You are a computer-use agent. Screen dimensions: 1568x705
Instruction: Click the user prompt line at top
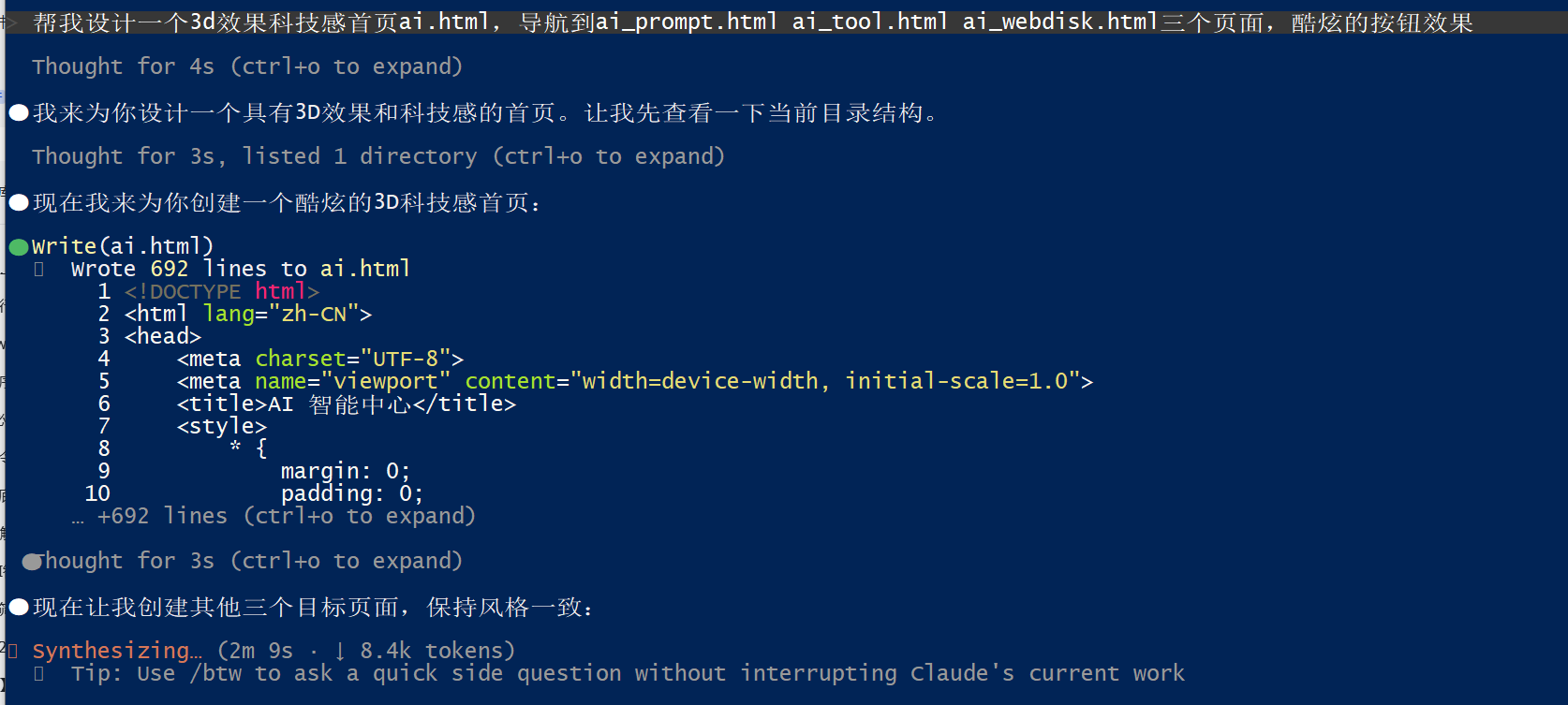pos(753,22)
